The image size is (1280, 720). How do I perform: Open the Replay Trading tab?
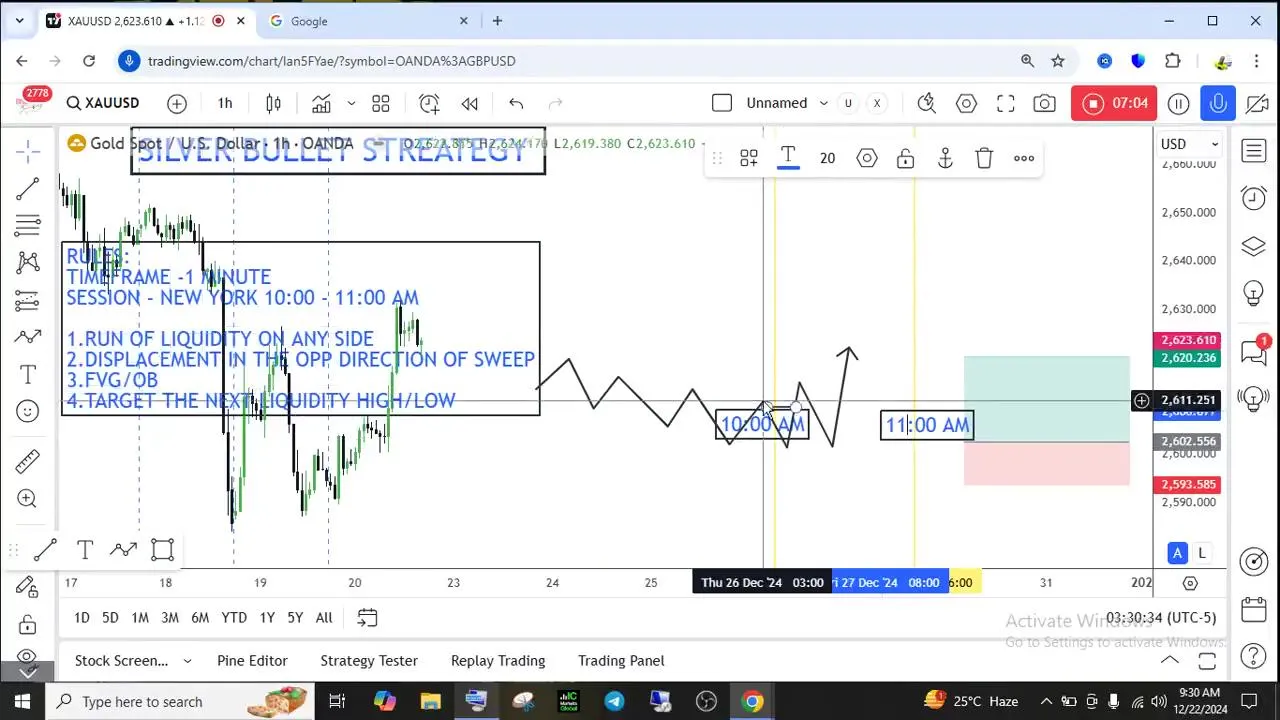tap(498, 660)
